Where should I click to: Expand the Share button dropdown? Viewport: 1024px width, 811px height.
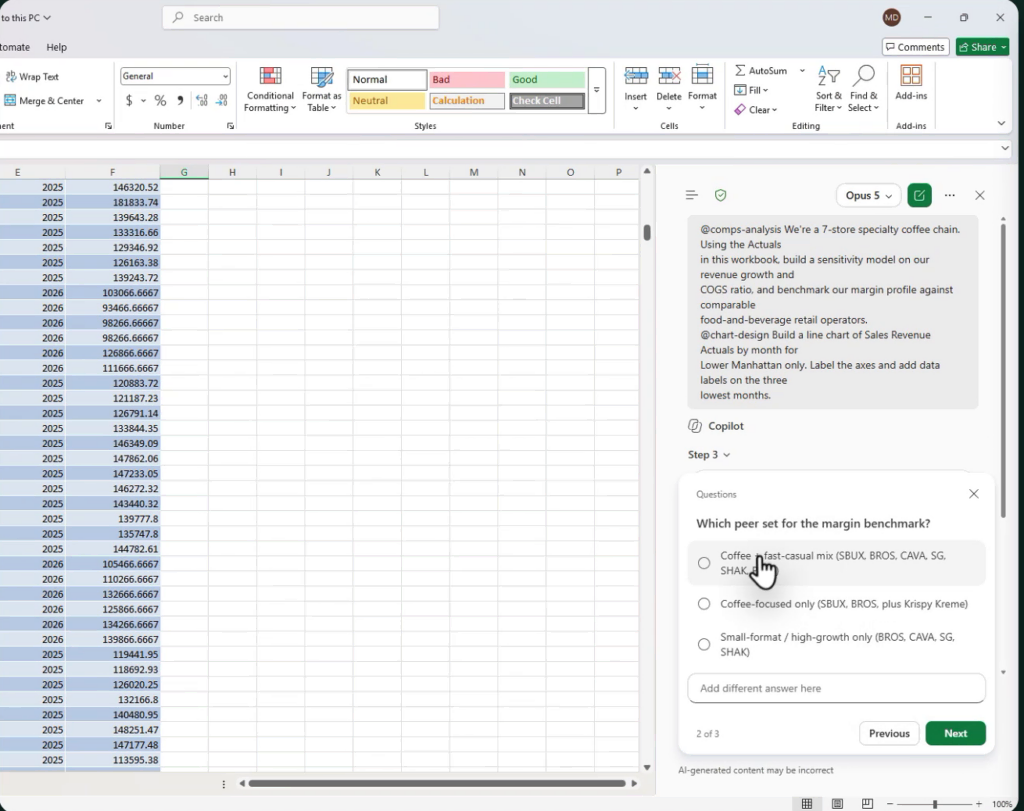(1004, 47)
